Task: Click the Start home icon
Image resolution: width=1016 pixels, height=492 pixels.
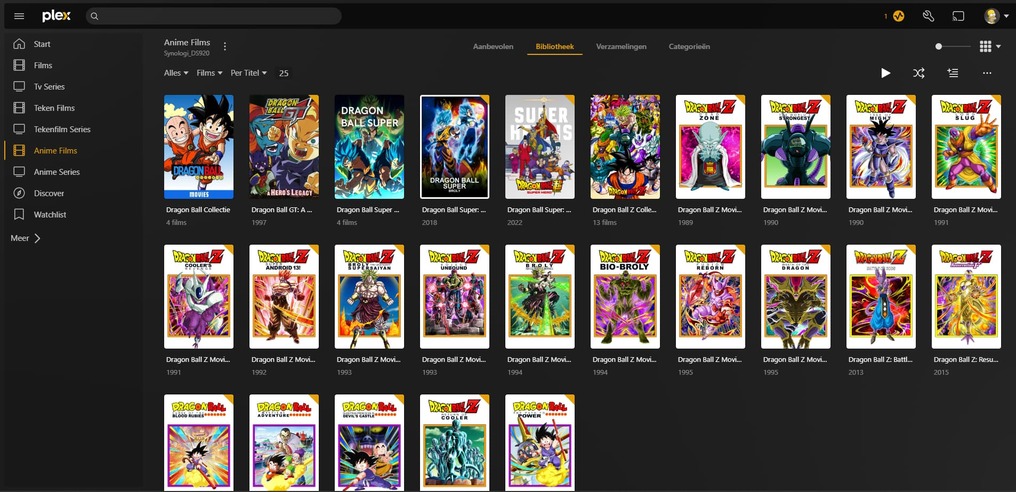Action: pyautogui.click(x=19, y=44)
